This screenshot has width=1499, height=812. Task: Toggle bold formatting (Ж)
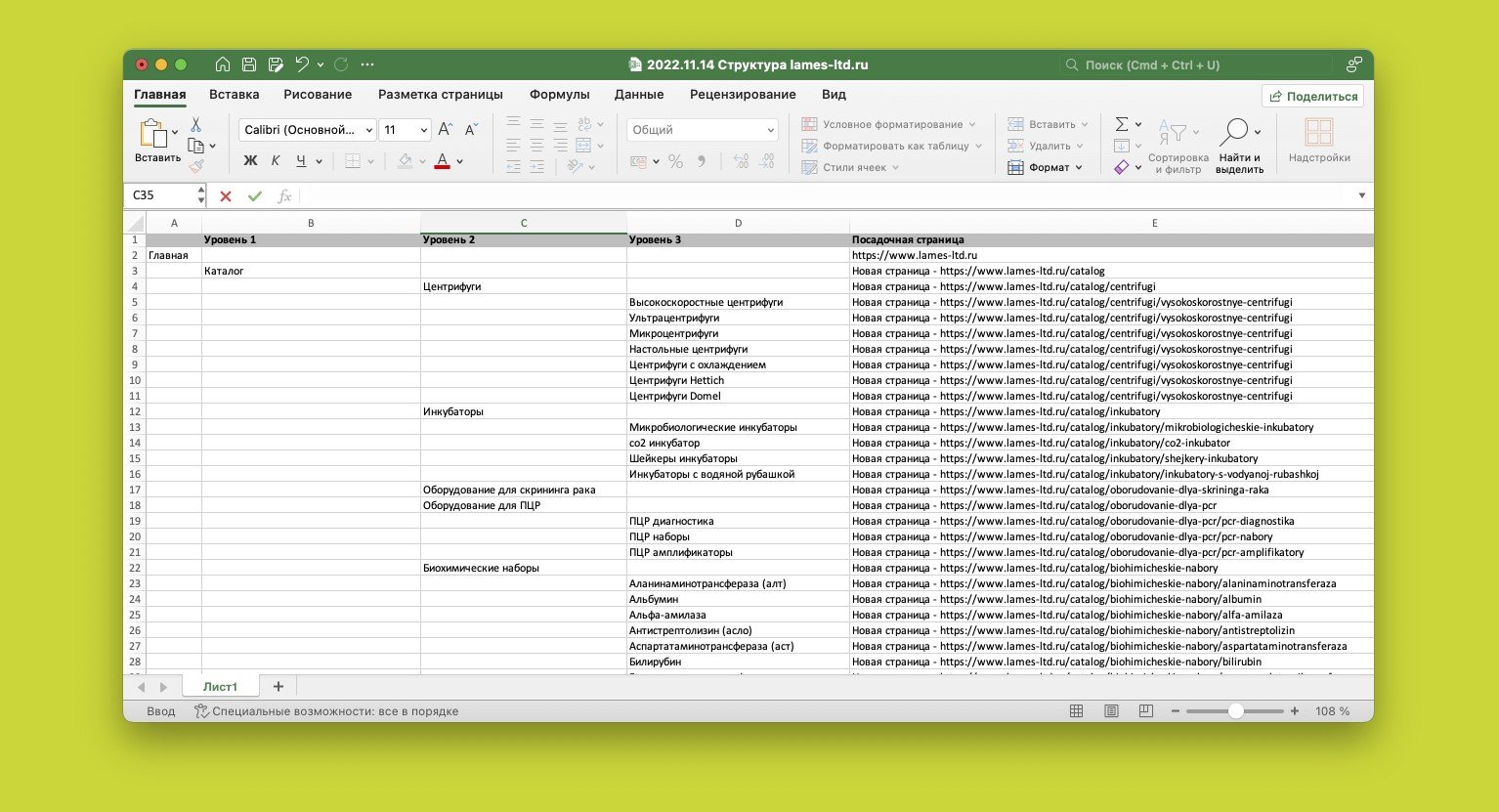(x=250, y=161)
